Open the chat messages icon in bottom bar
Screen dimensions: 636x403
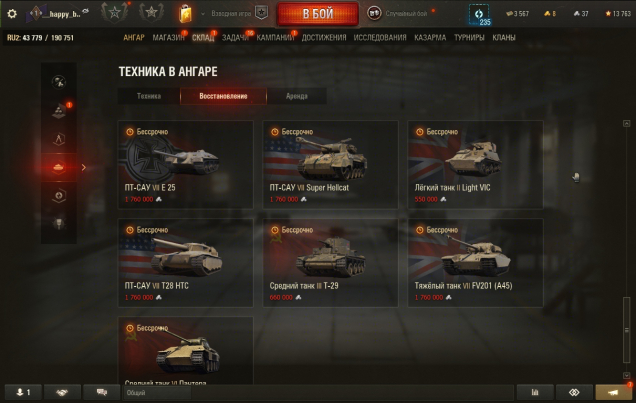tap(101, 392)
